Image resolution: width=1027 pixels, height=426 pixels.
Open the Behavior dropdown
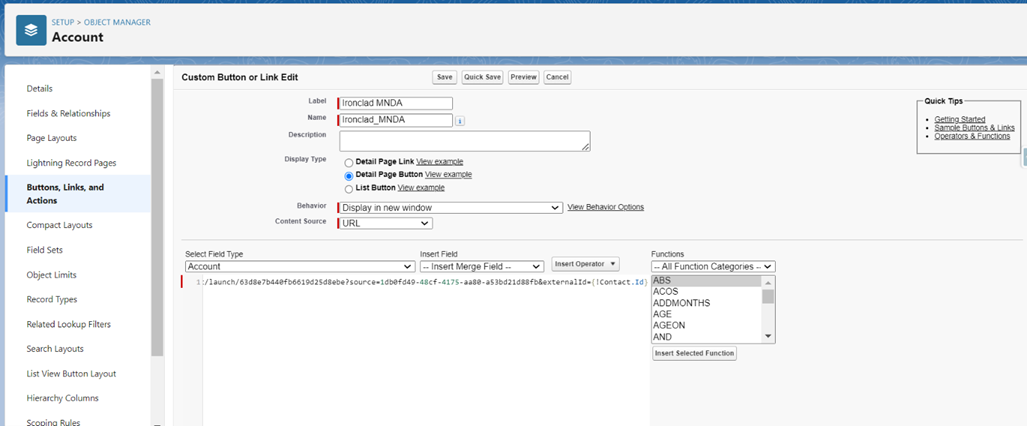click(450, 208)
